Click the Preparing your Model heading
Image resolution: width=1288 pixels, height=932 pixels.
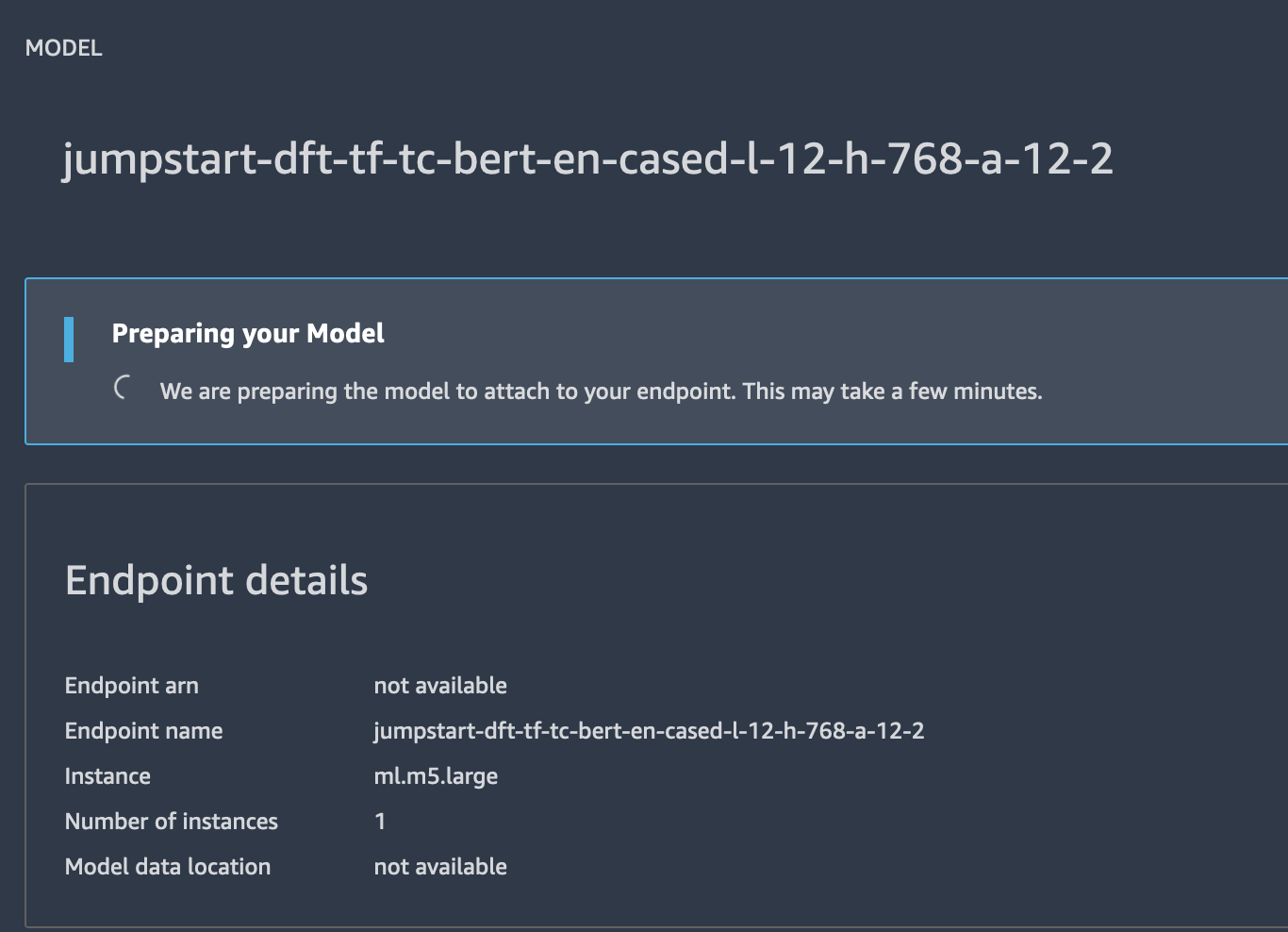247,333
